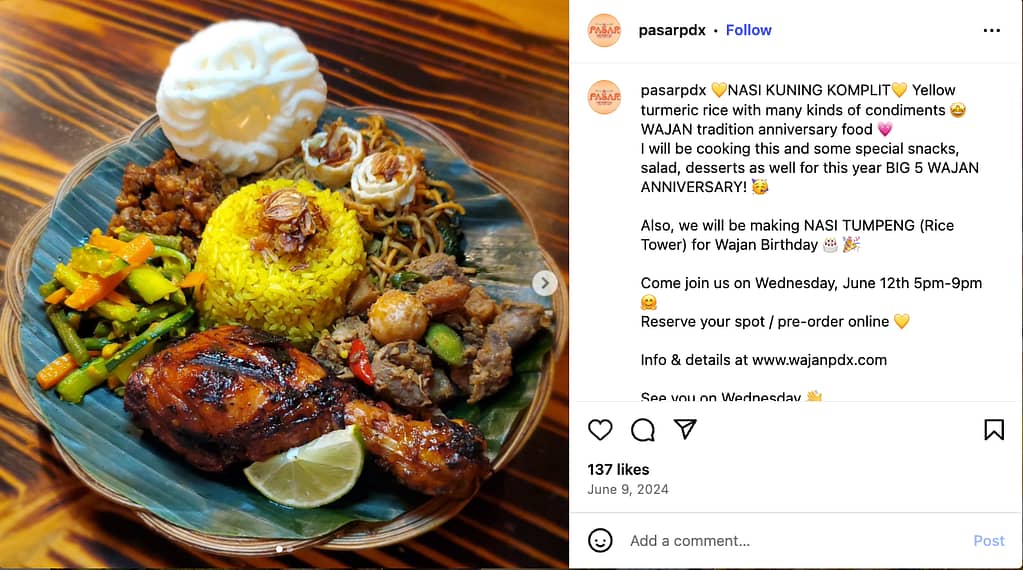The image size is (1023, 570).
Task: Like the post with the heart icon
Action: click(600, 430)
